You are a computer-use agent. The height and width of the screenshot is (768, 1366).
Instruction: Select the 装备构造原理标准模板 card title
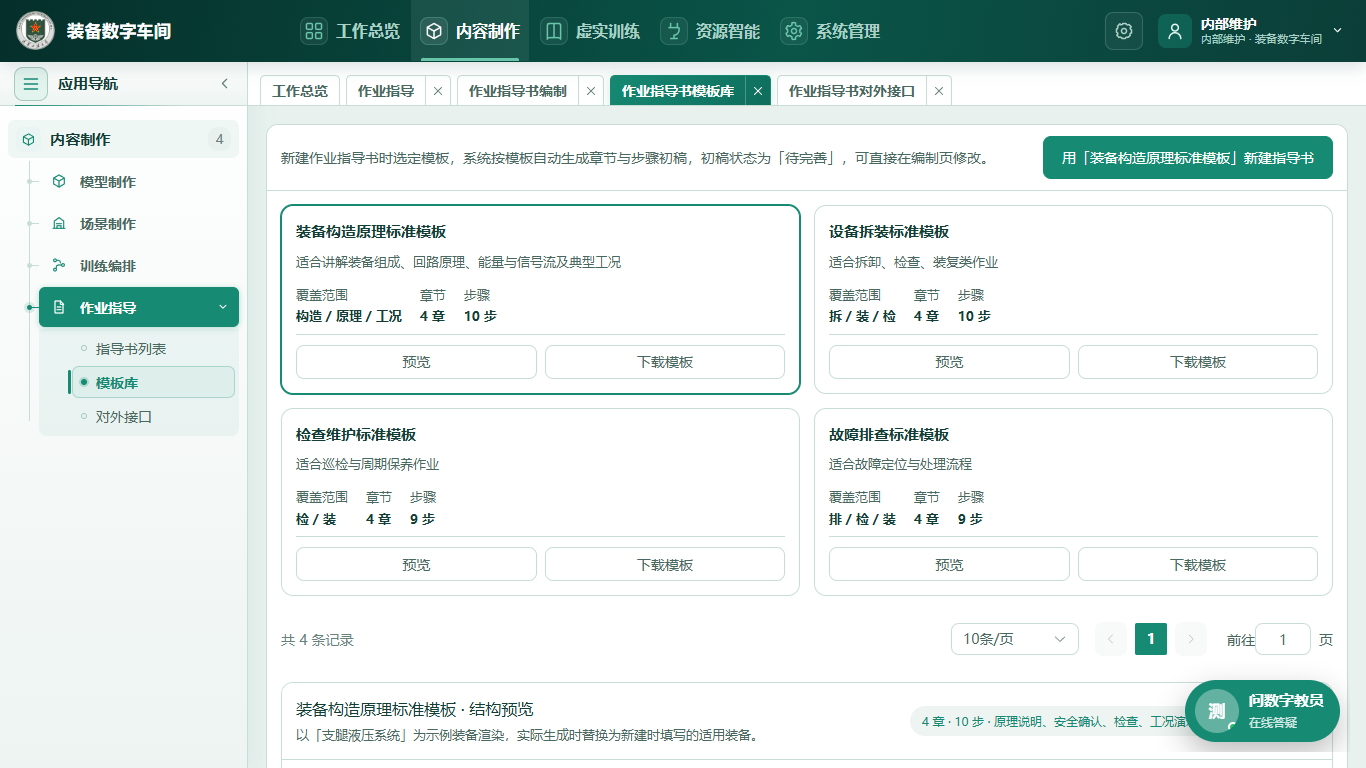coord(371,232)
